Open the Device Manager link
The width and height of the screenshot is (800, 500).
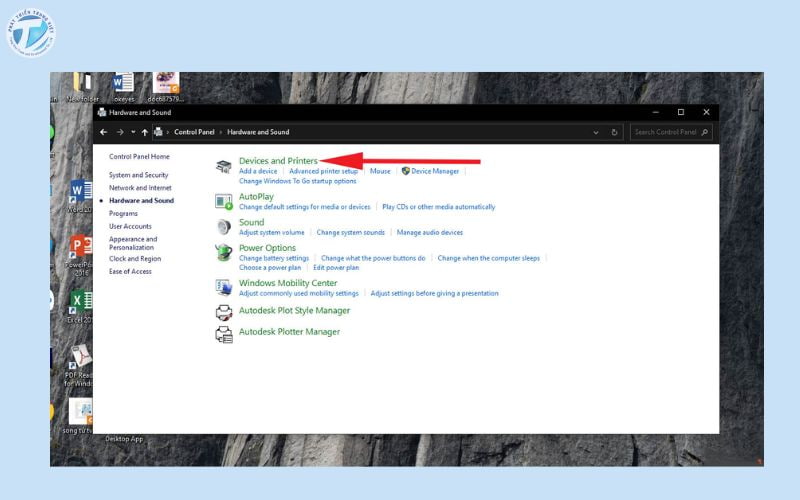pos(435,171)
